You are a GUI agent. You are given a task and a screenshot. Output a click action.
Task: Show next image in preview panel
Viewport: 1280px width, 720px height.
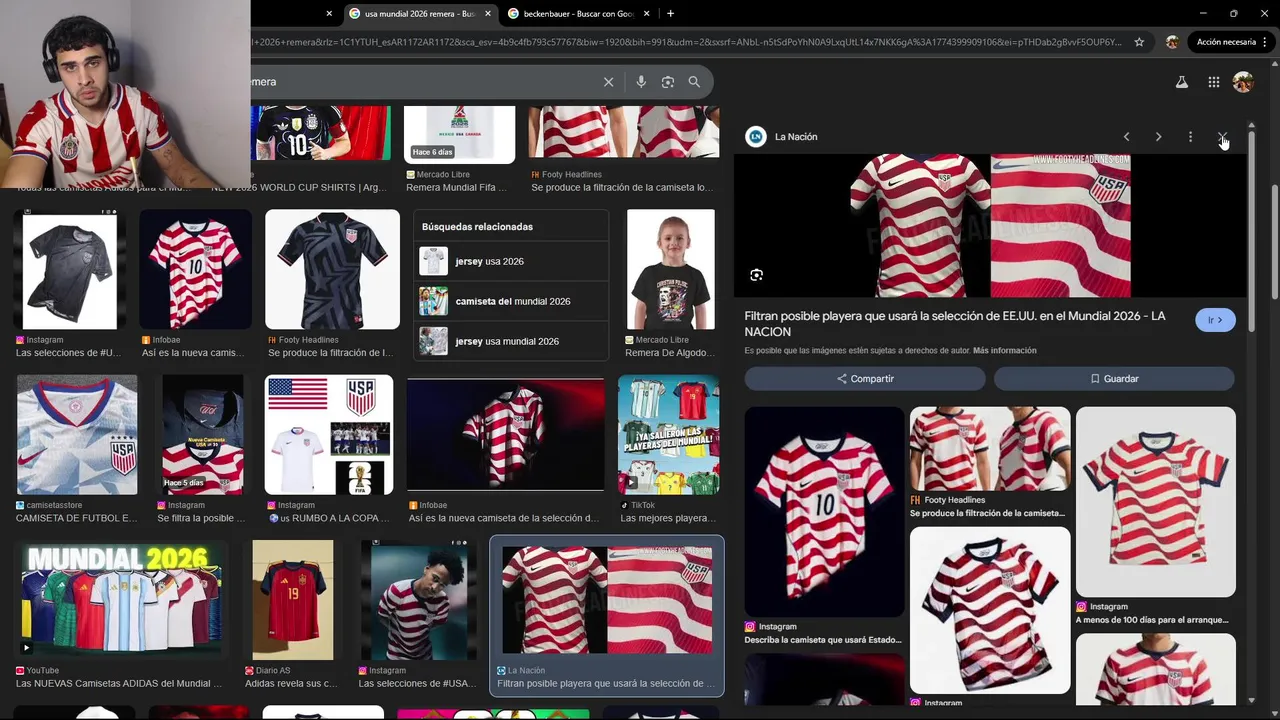click(1158, 137)
